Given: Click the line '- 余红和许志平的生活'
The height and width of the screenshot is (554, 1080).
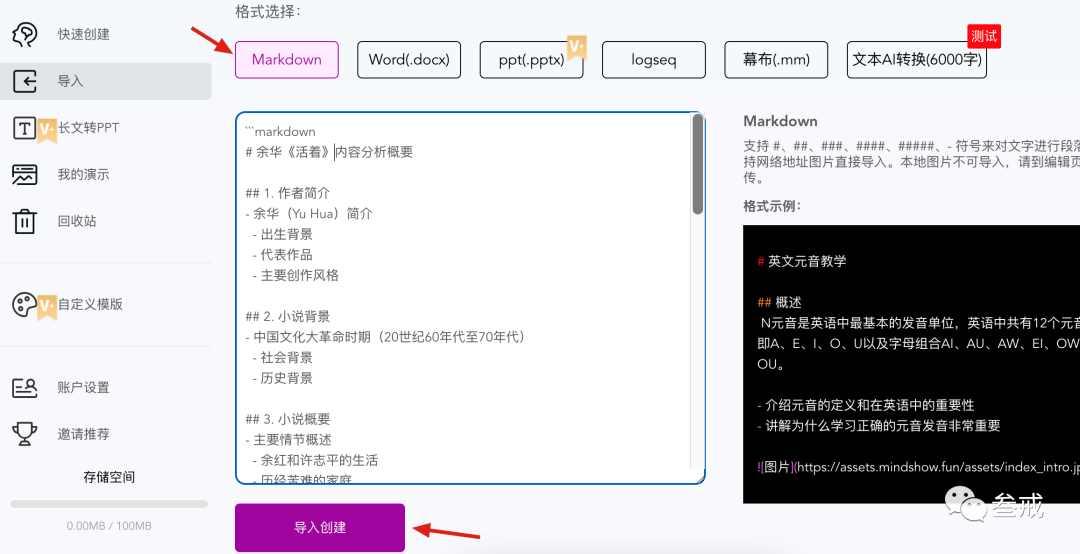Looking at the screenshot, I should coord(315,460).
